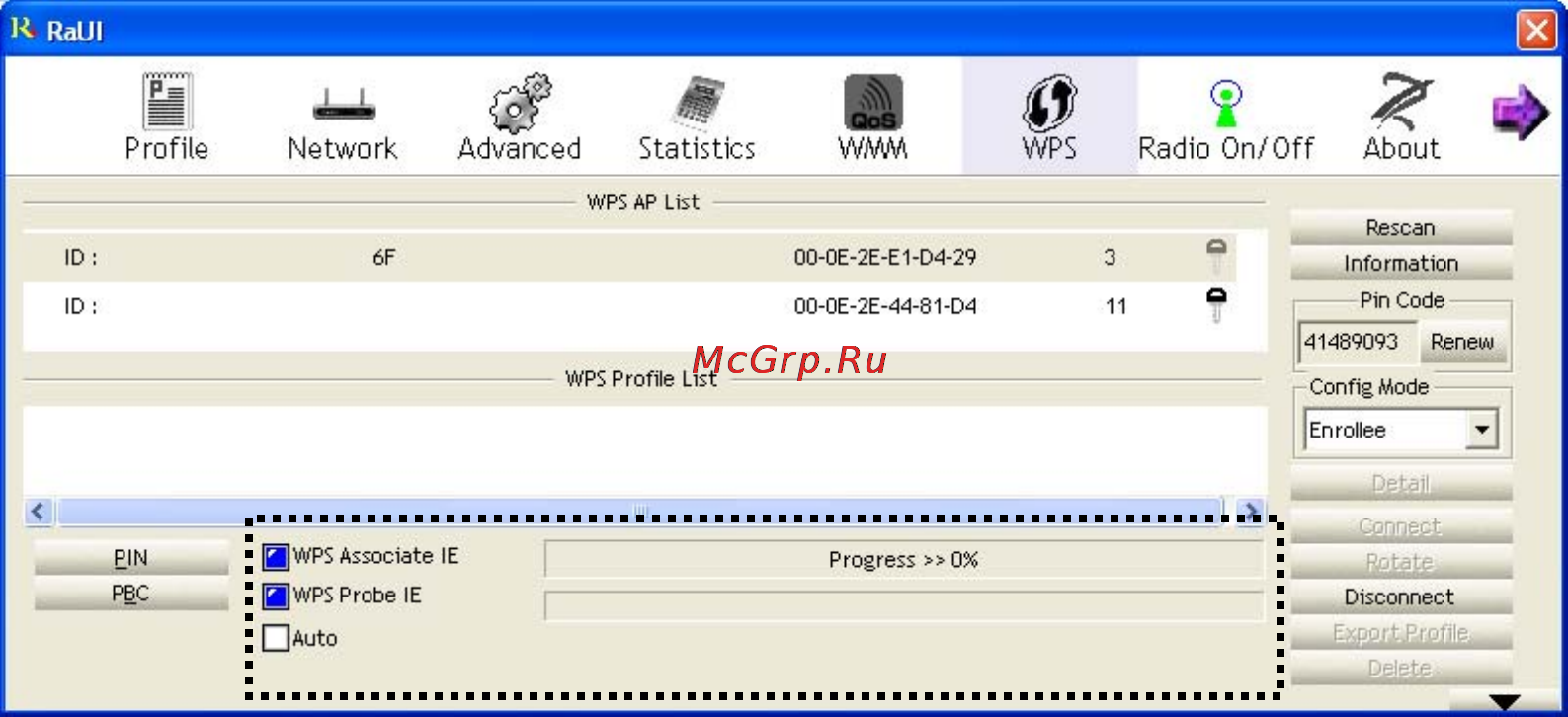Click the empty second progress bar
Viewport: 1568px width, 717px height.
pyautogui.click(x=904, y=605)
